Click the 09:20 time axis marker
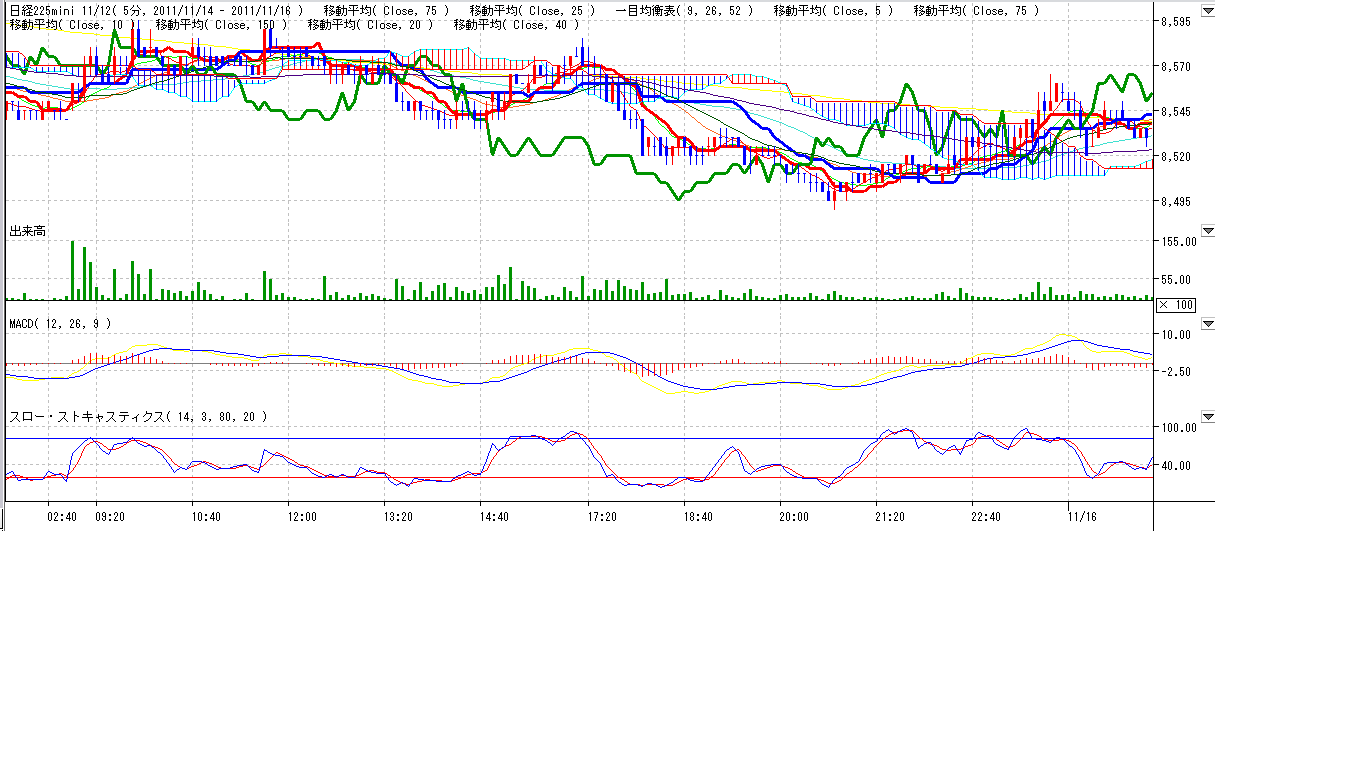The image size is (1366, 768). (109, 517)
